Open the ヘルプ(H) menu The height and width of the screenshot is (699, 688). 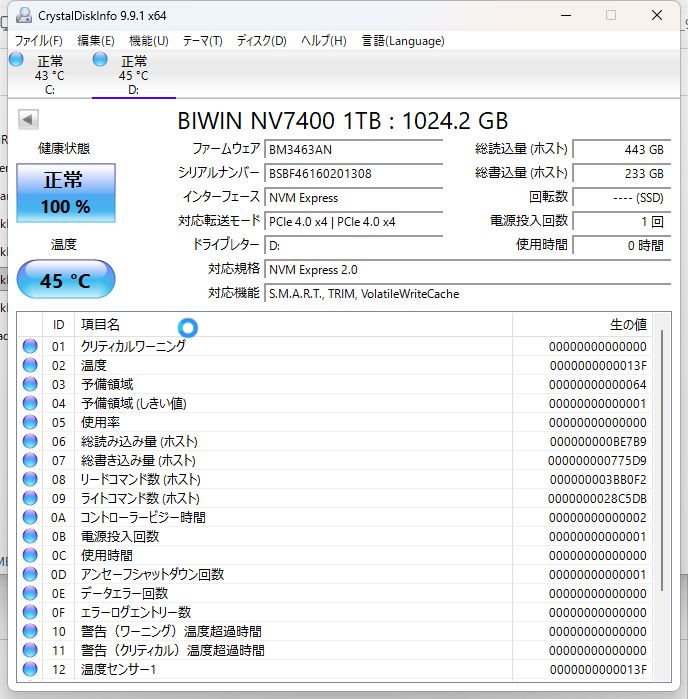tap(324, 41)
